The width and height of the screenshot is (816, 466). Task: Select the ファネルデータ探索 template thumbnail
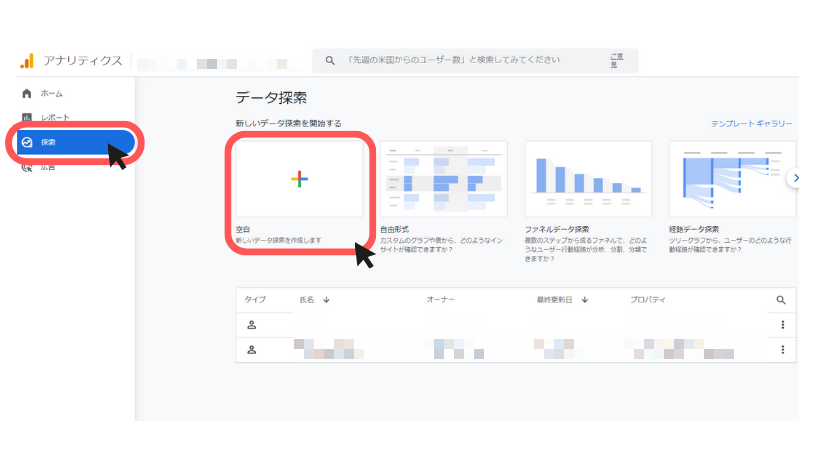[x=588, y=179]
